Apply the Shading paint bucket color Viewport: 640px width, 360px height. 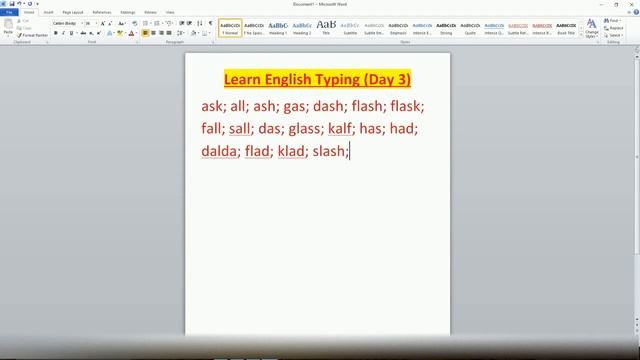(x=194, y=33)
